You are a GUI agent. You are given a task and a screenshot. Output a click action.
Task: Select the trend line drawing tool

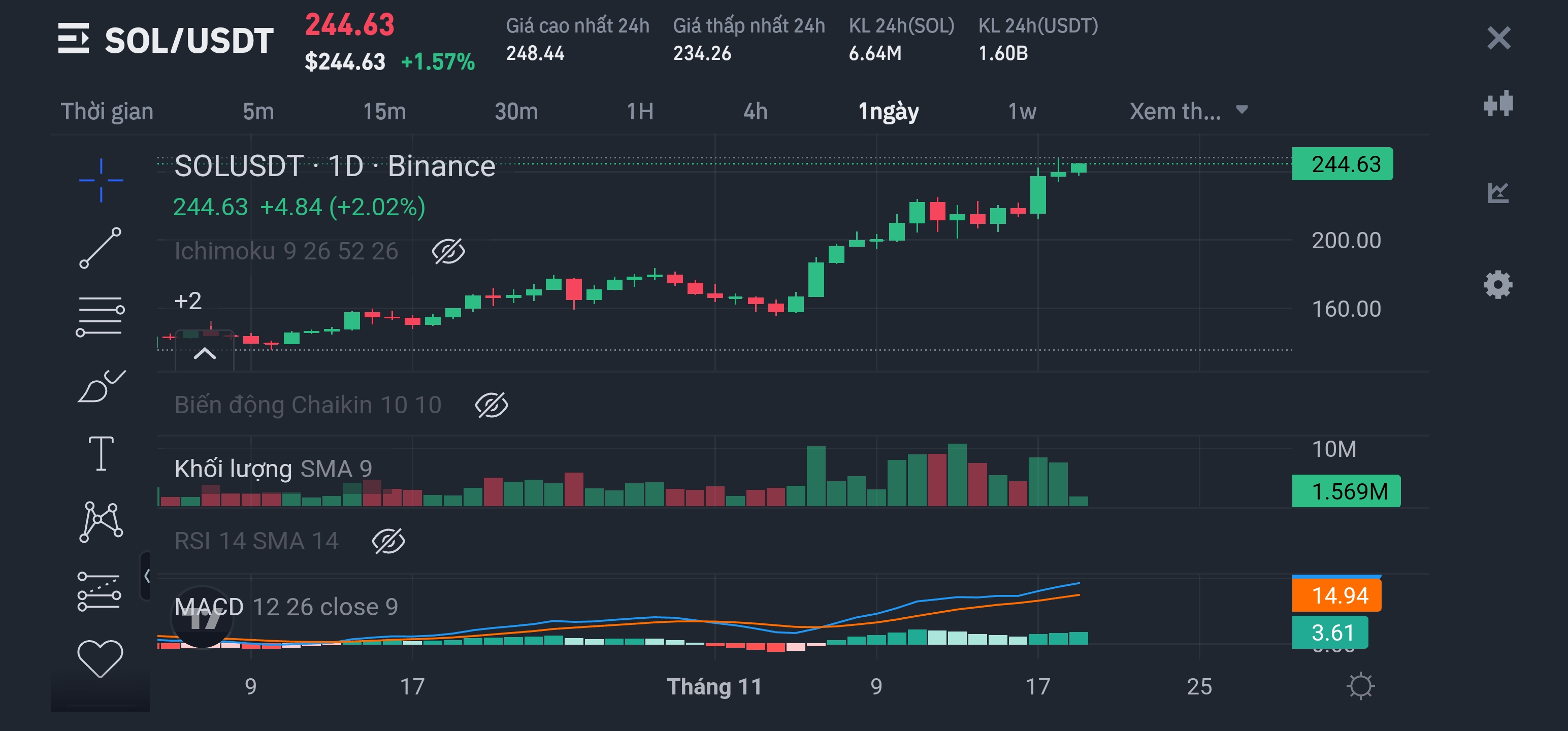tap(101, 248)
